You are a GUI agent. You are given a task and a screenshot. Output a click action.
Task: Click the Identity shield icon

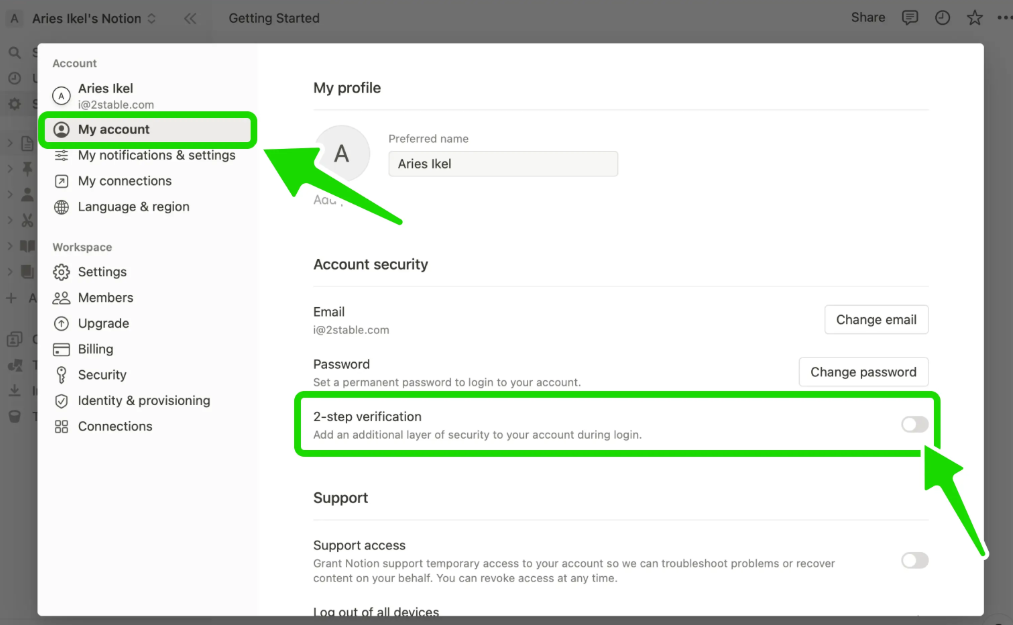click(x=61, y=401)
